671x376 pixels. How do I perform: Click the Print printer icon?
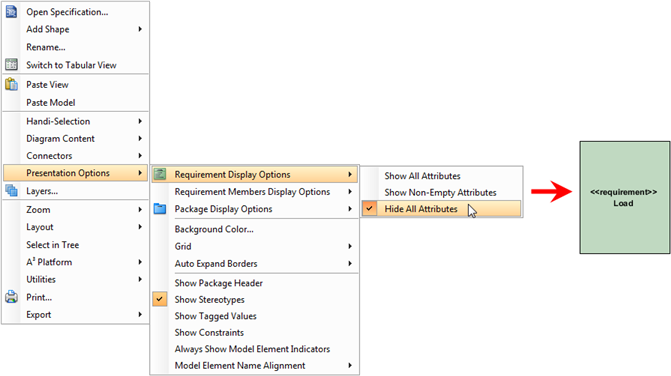tap(11, 297)
